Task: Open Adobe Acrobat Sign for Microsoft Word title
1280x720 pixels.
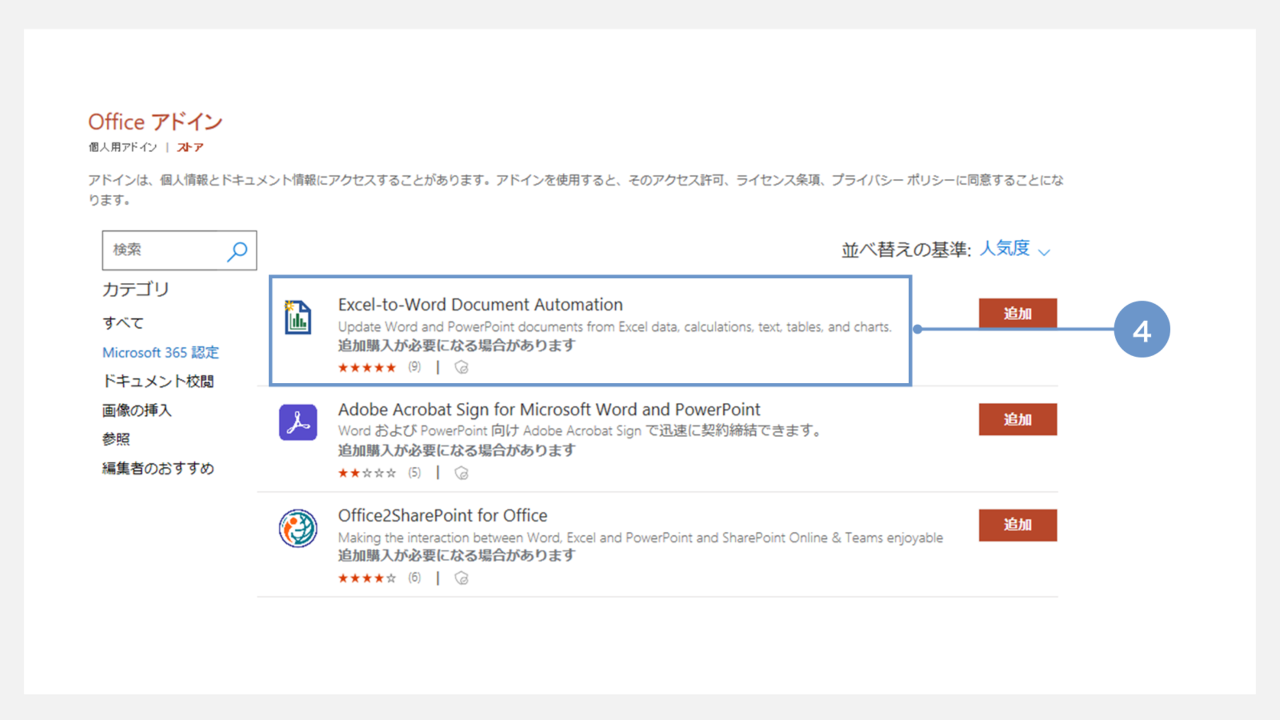Action: (549, 409)
